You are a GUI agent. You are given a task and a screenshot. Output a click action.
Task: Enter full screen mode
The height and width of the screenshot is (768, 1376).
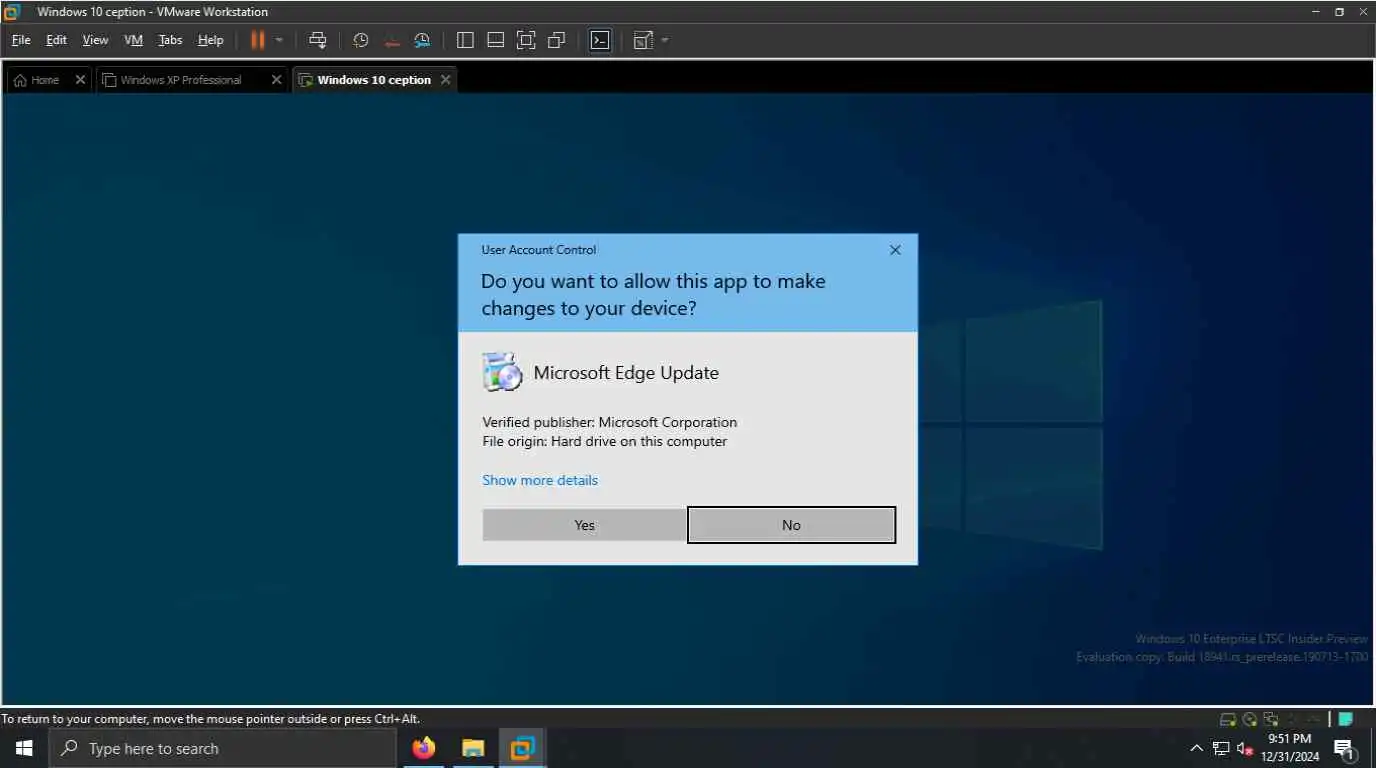pyautogui.click(x=526, y=40)
